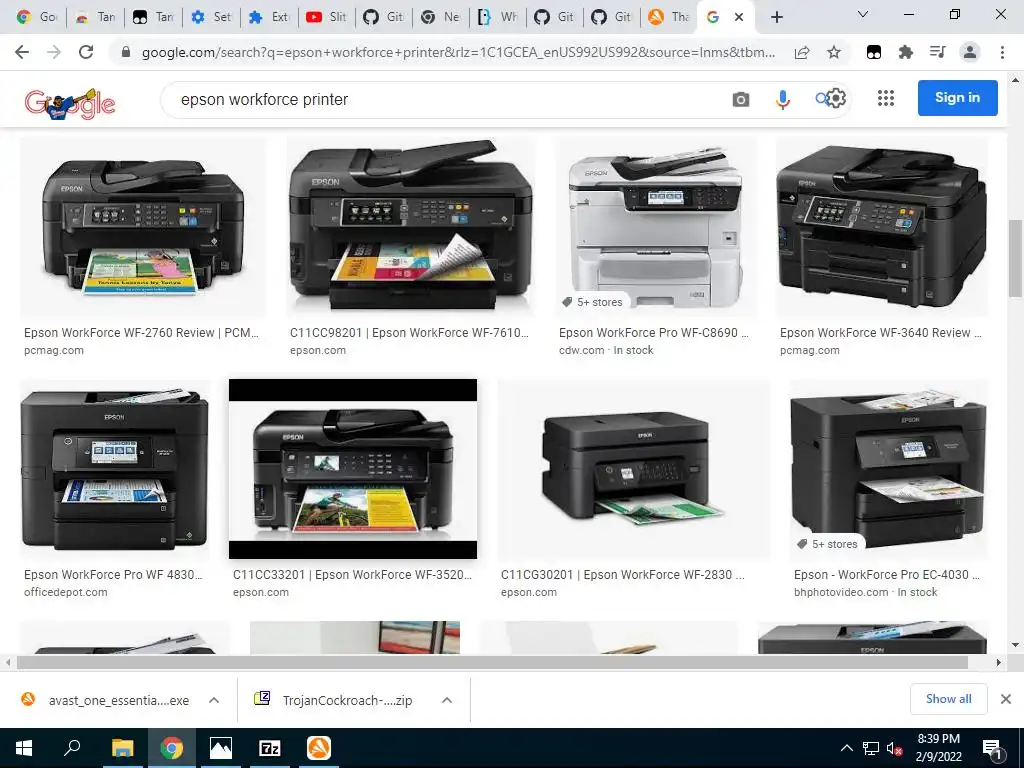
Task: Switch to the Extensions tab
Action: (269, 17)
